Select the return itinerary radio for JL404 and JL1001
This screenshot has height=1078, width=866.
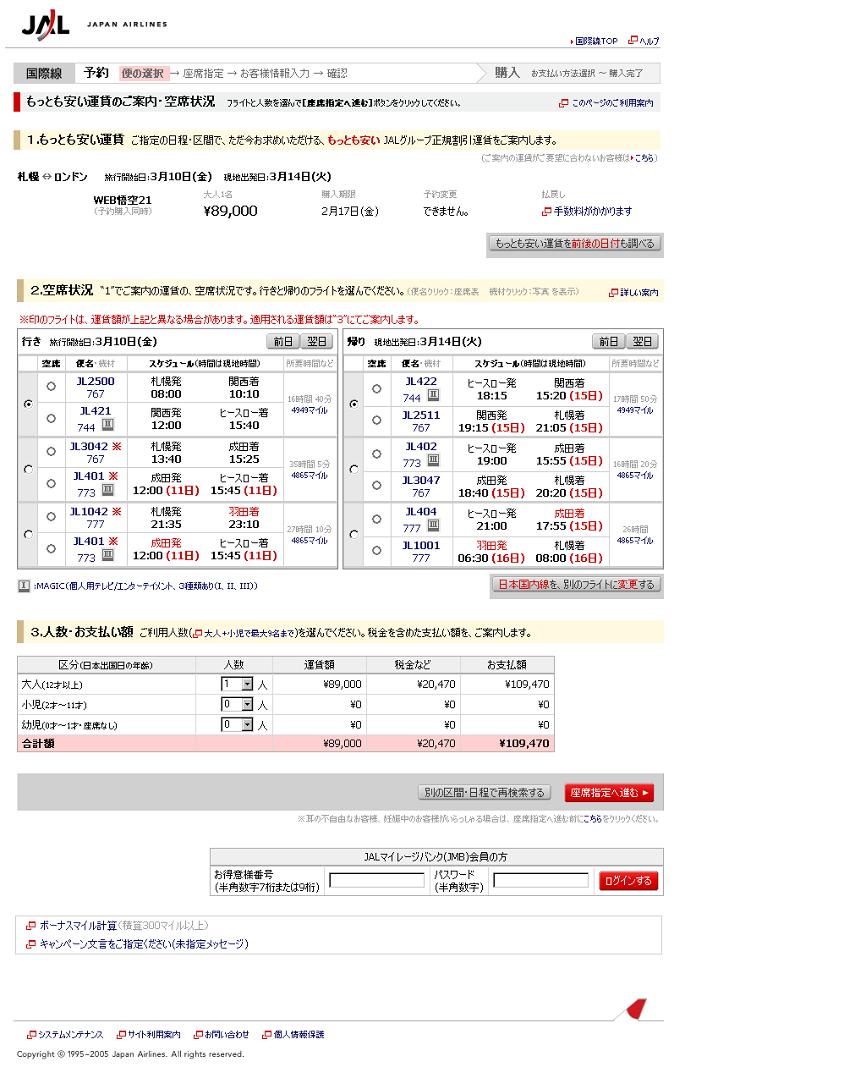(353, 534)
